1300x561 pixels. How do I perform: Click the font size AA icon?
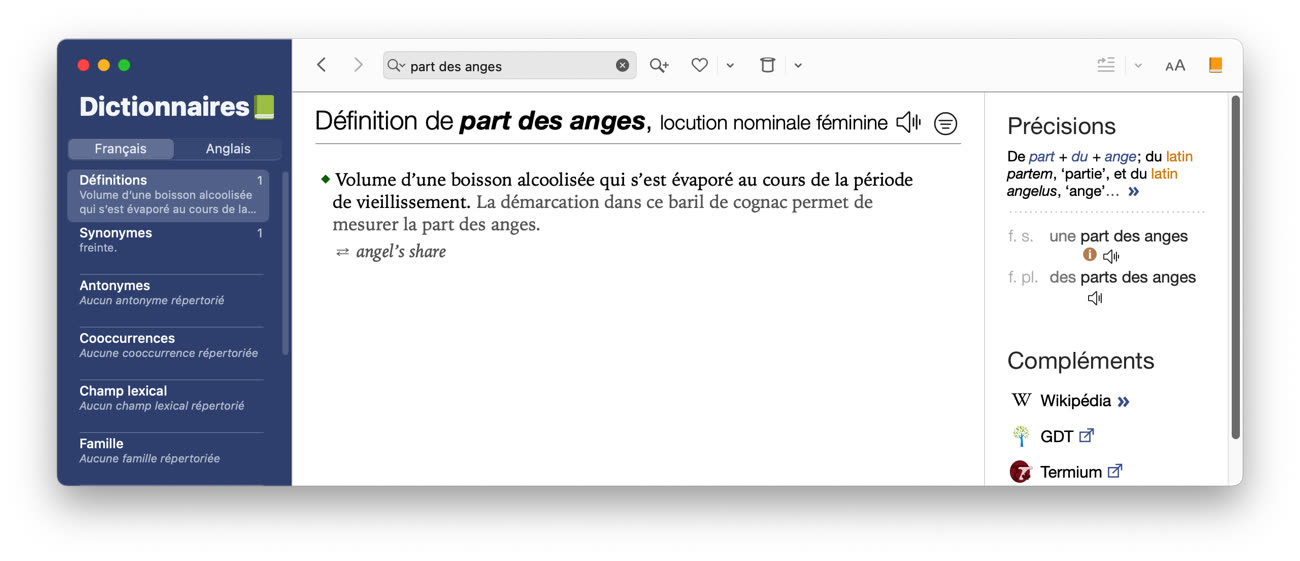point(1175,66)
